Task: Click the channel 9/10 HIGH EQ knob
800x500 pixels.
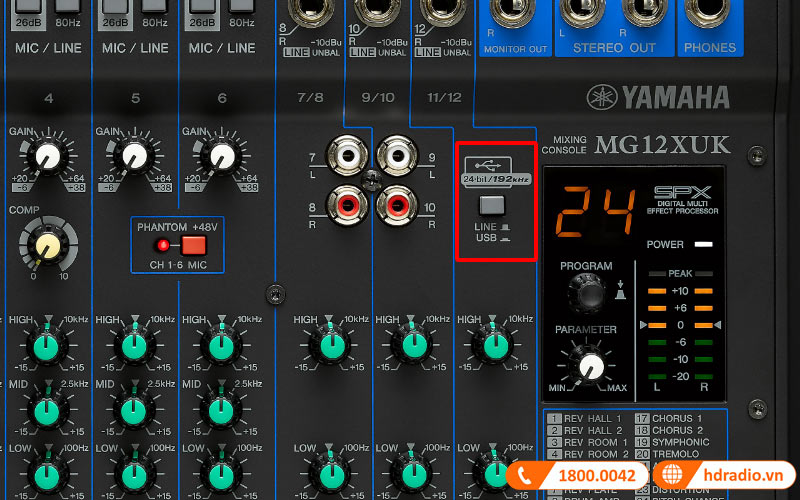Action: click(x=413, y=345)
